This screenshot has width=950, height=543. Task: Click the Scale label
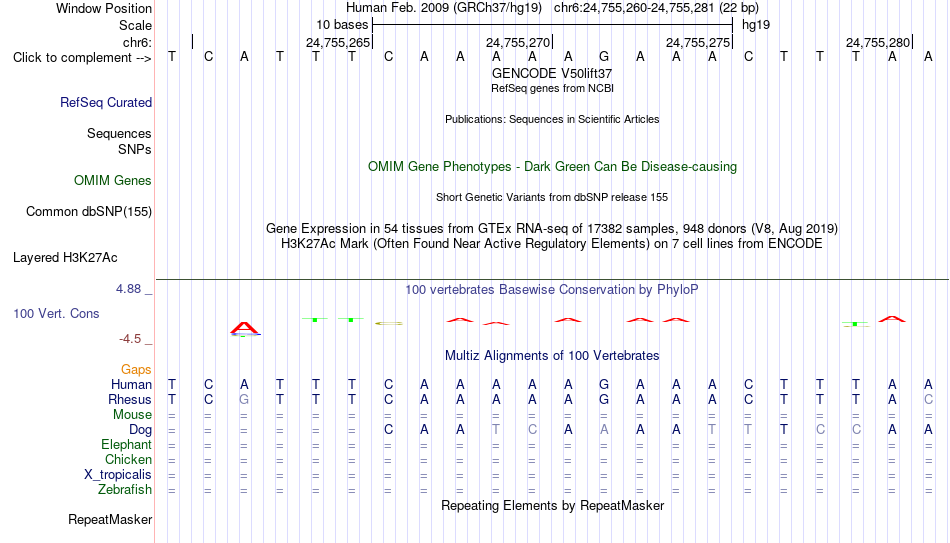[136, 25]
